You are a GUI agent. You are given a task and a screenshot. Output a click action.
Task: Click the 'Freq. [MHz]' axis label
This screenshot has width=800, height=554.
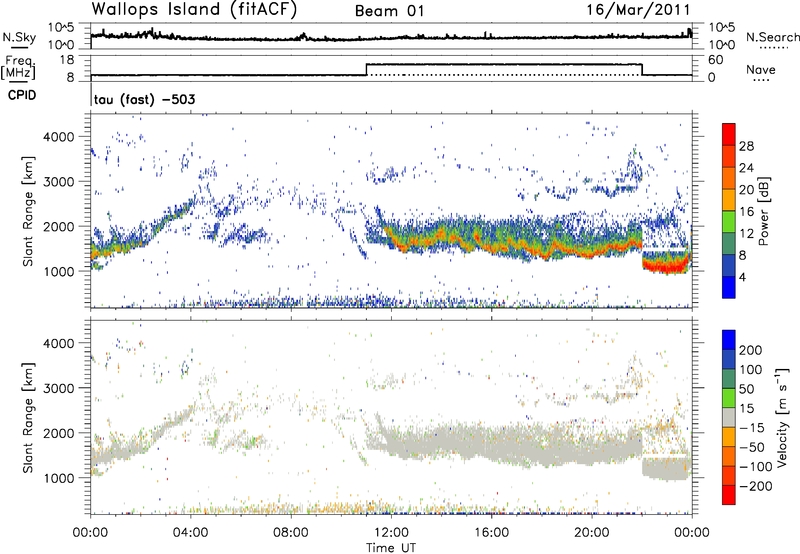[x=18, y=67]
